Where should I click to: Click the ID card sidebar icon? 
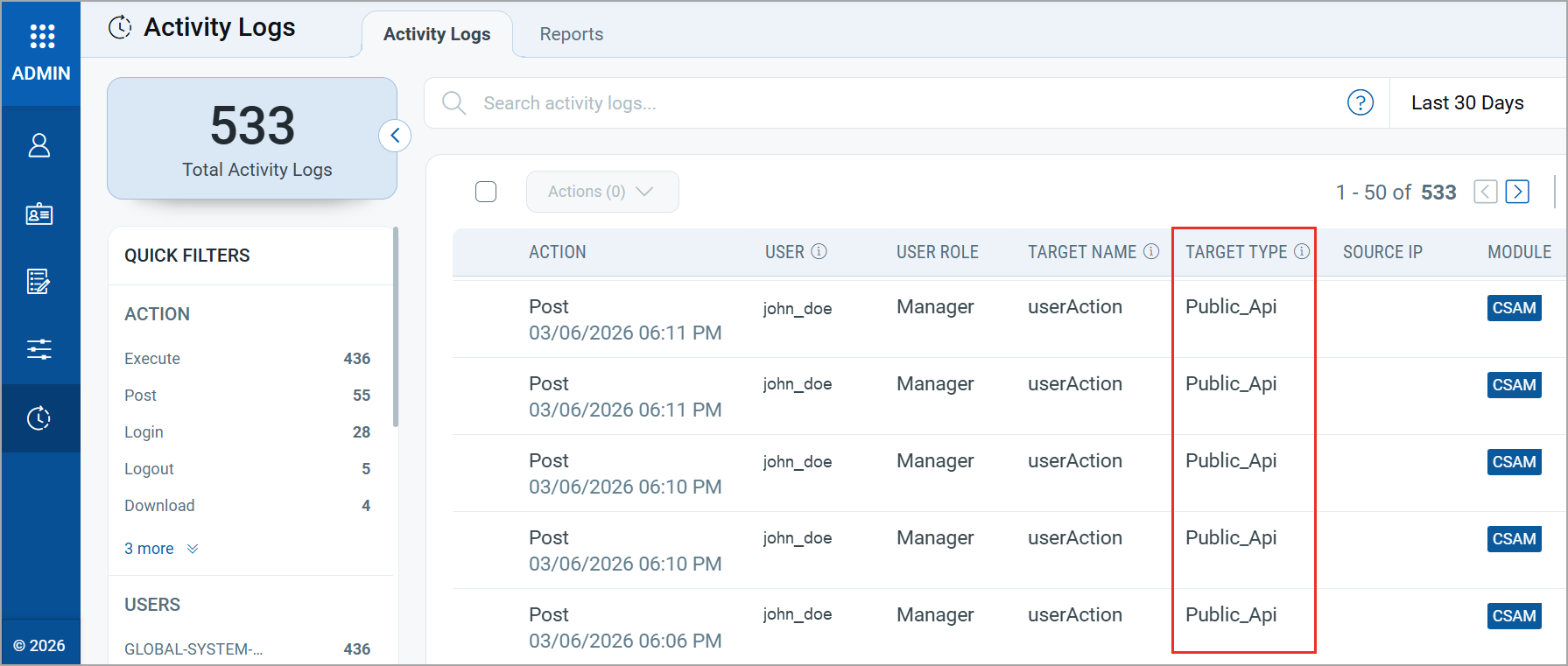coord(39,214)
